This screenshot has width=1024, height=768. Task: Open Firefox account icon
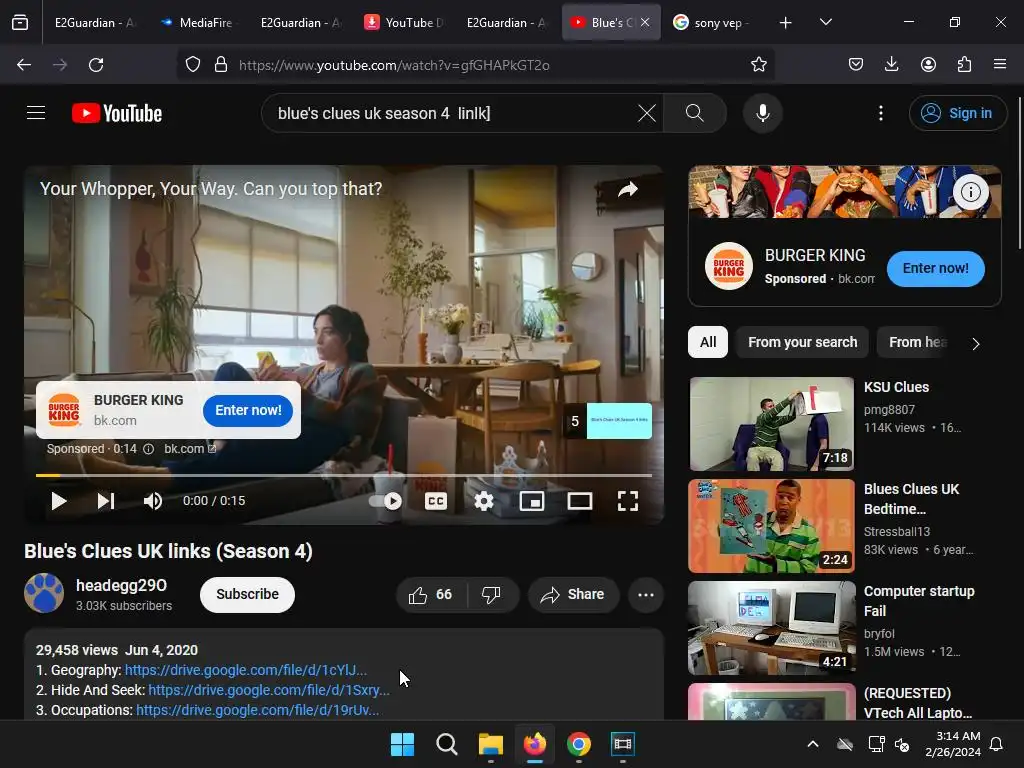click(928, 65)
